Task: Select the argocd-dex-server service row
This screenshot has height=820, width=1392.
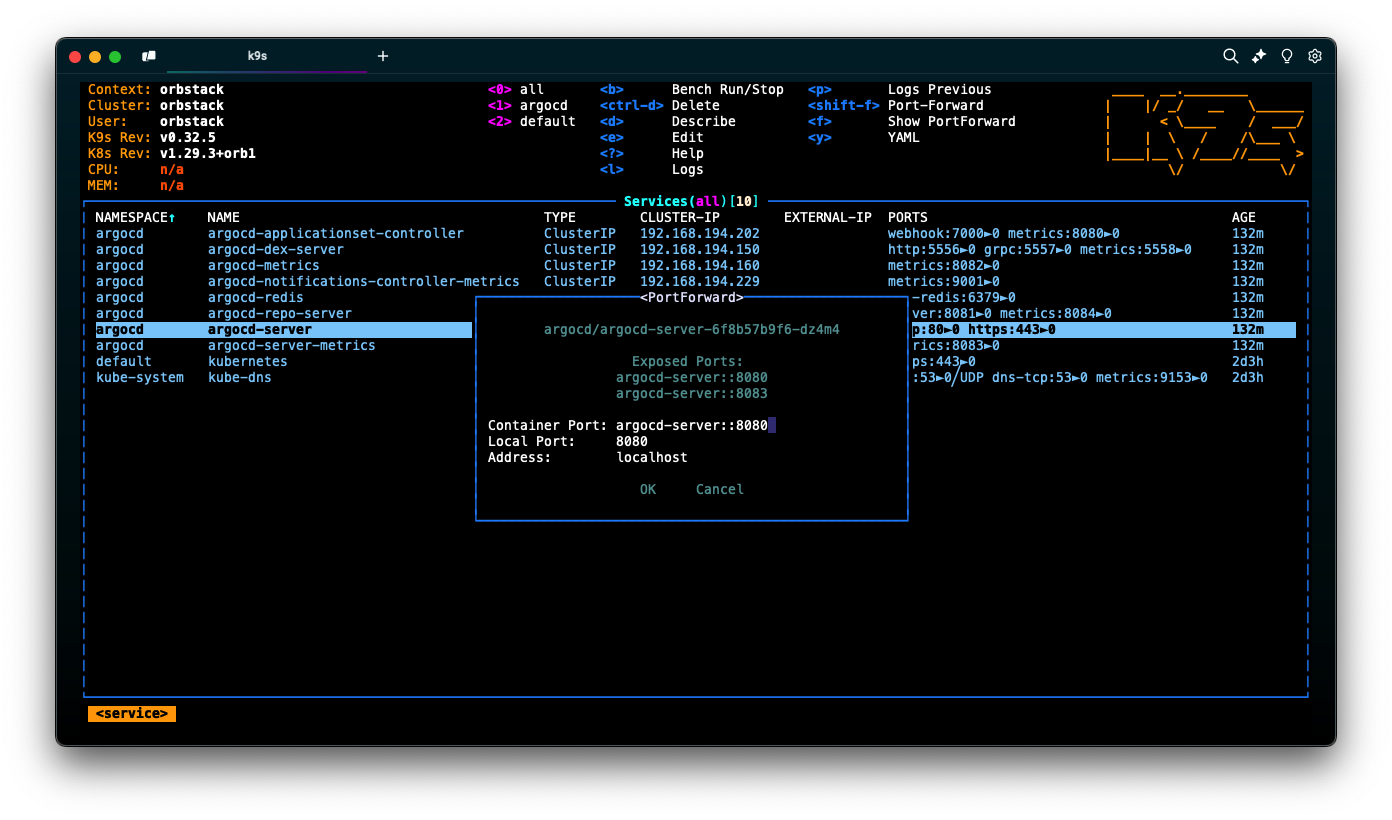Action: 695,249
